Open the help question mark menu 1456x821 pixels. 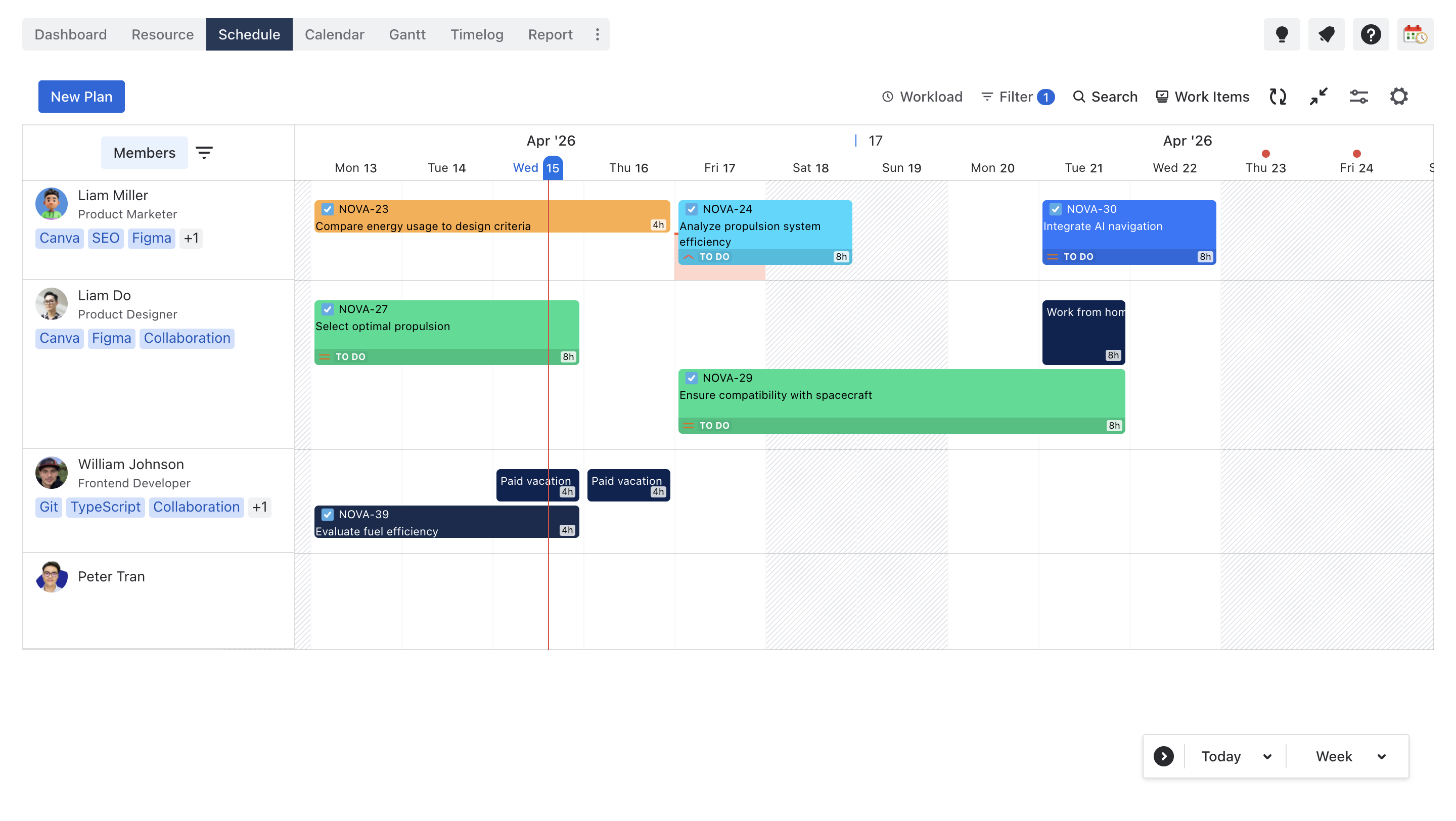pyautogui.click(x=1371, y=34)
